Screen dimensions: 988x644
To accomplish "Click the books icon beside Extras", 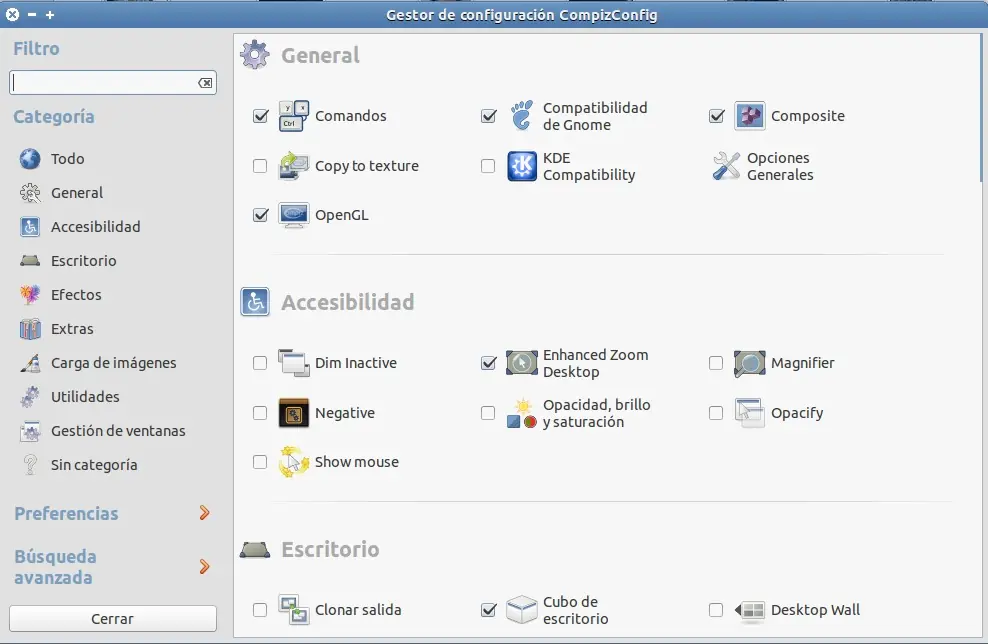I will pos(30,329).
